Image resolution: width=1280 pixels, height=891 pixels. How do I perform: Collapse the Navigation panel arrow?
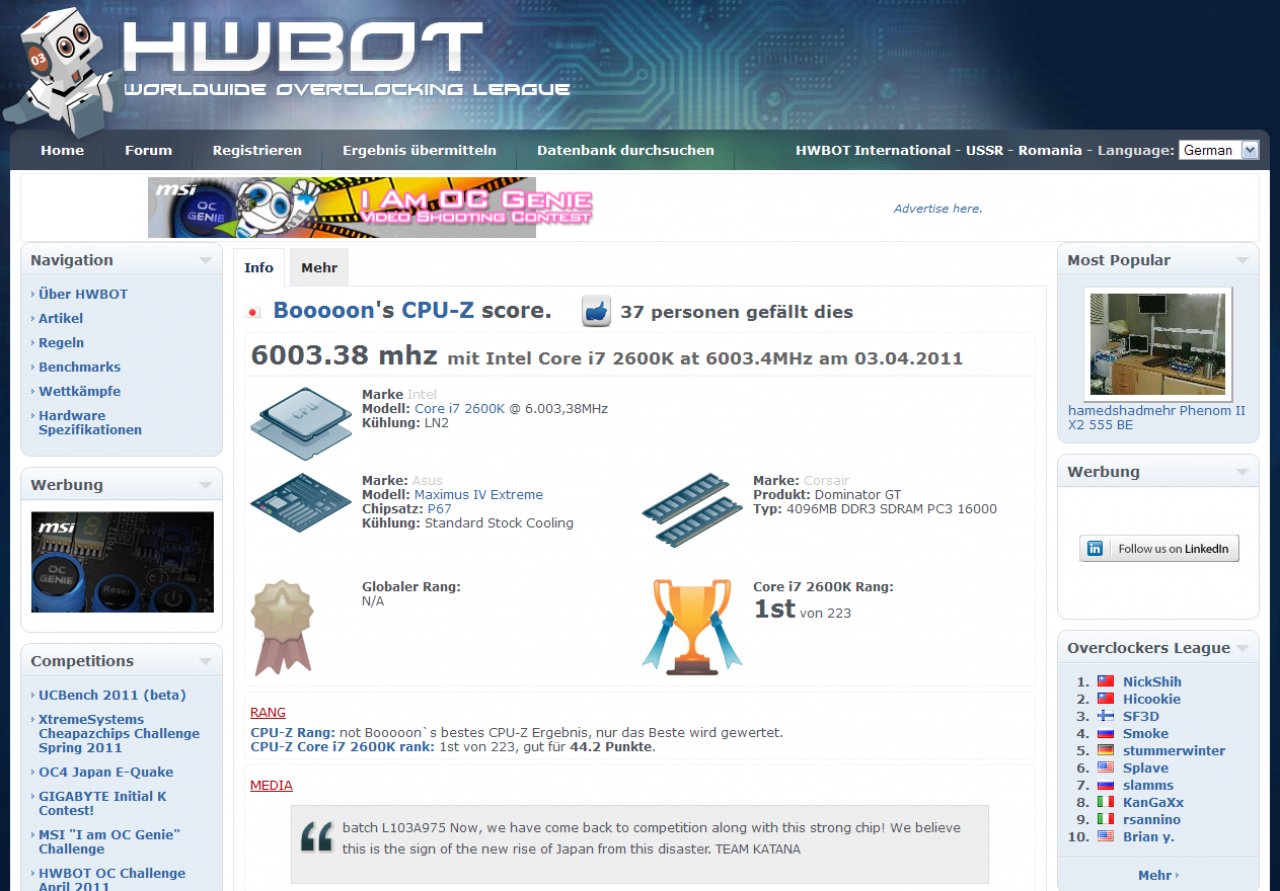pos(205,260)
